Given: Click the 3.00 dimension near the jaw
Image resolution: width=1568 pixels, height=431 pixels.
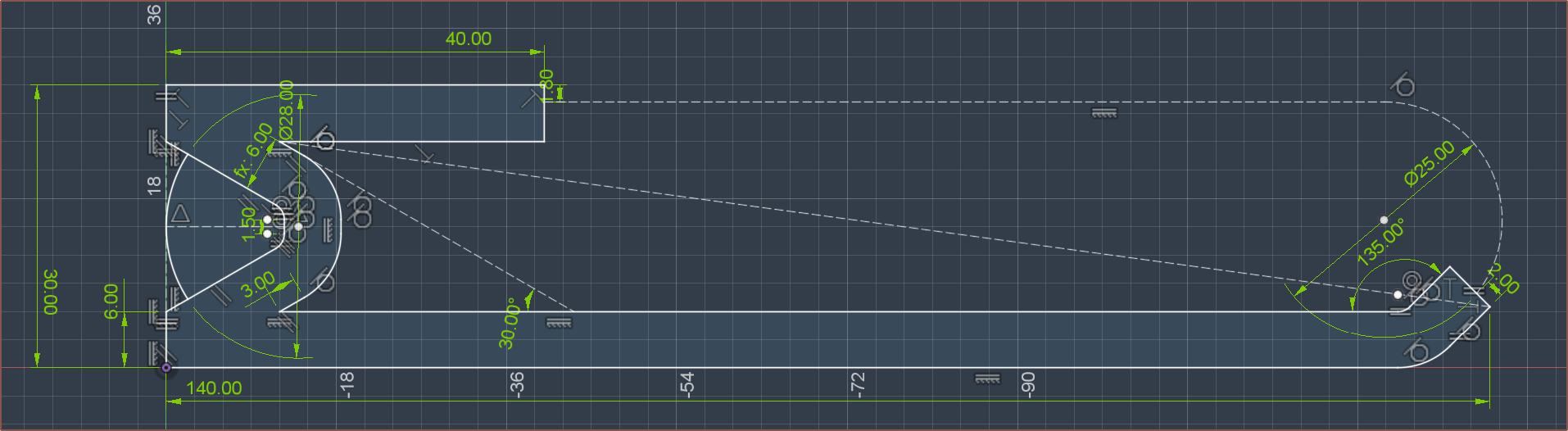Looking at the screenshot, I should pos(258,285).
